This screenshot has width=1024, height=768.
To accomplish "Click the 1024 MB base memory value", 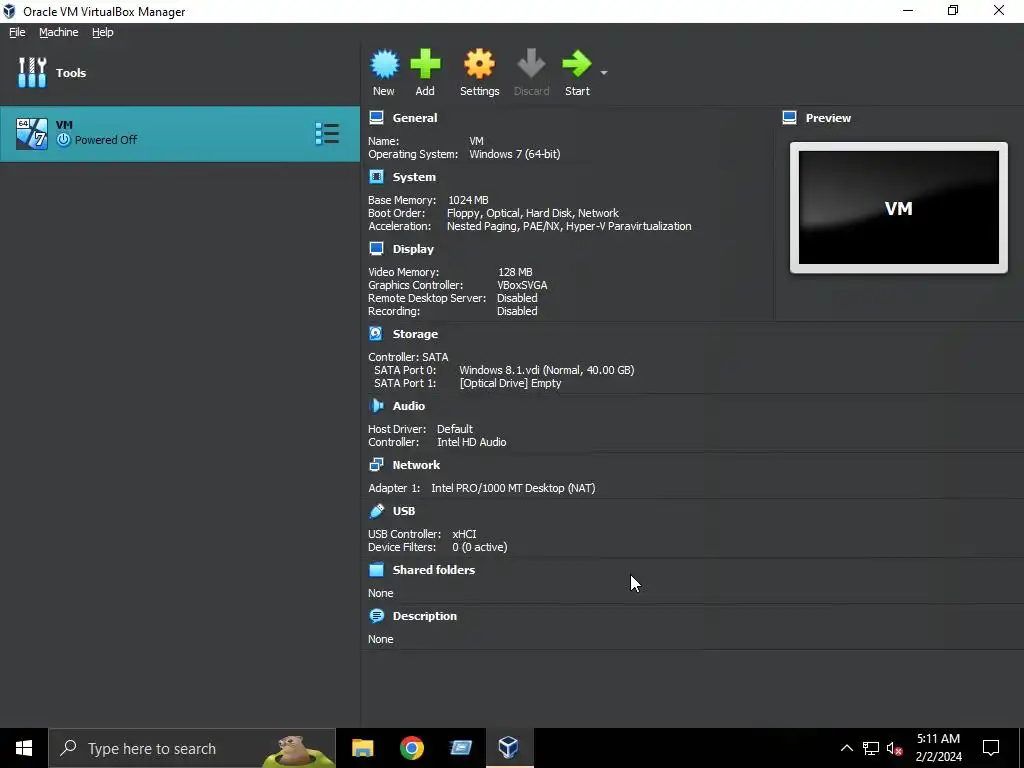I will pos(468,200).
